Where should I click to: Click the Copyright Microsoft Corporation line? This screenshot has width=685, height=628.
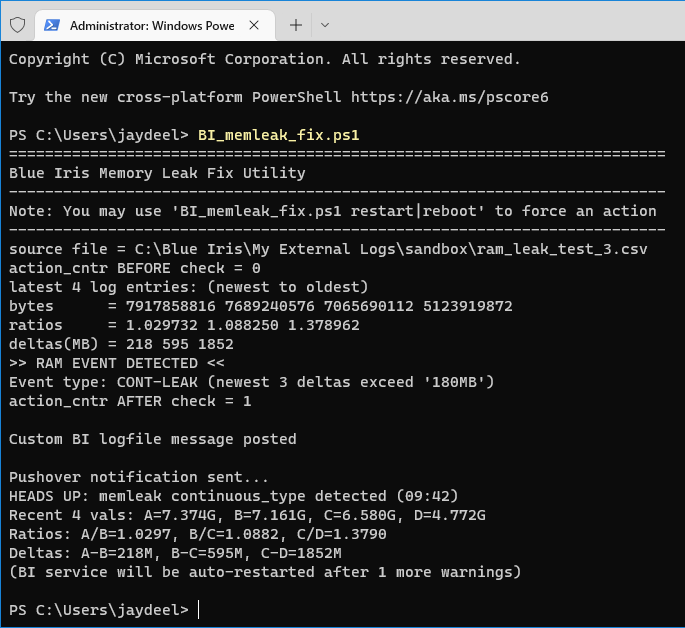(265, 59)
